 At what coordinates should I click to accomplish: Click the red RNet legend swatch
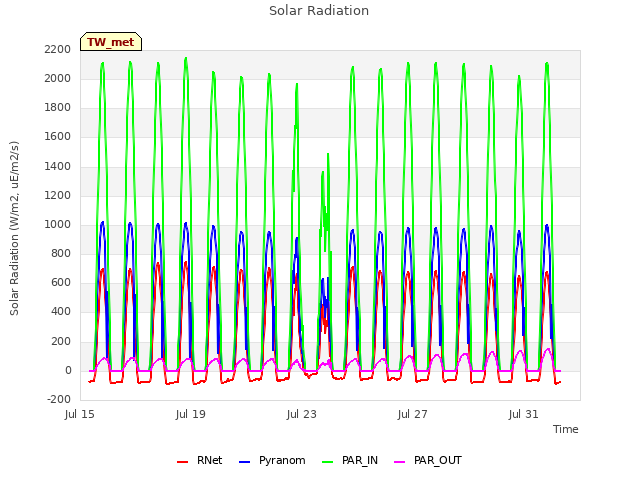point(182,462)
